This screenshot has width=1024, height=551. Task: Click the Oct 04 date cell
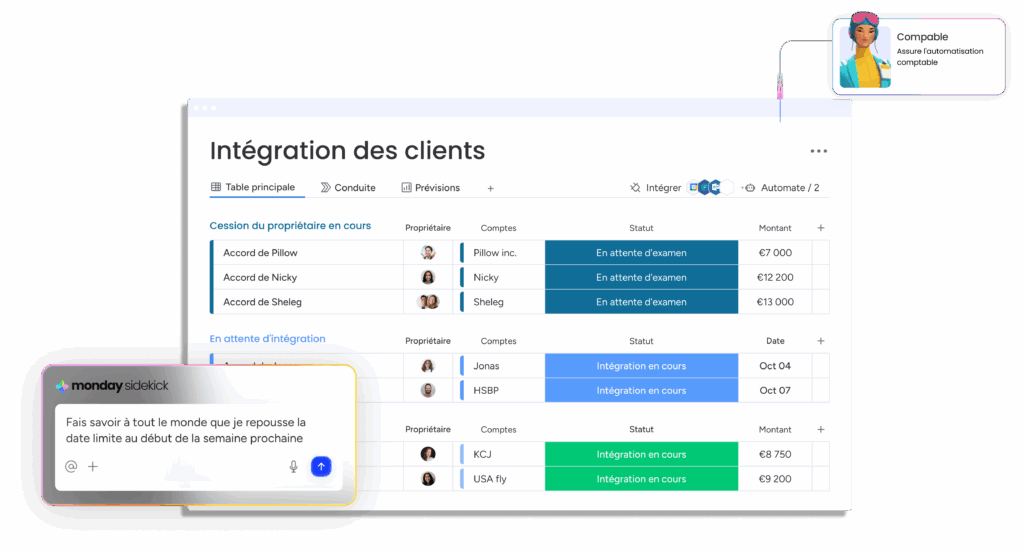coord(775,366)
